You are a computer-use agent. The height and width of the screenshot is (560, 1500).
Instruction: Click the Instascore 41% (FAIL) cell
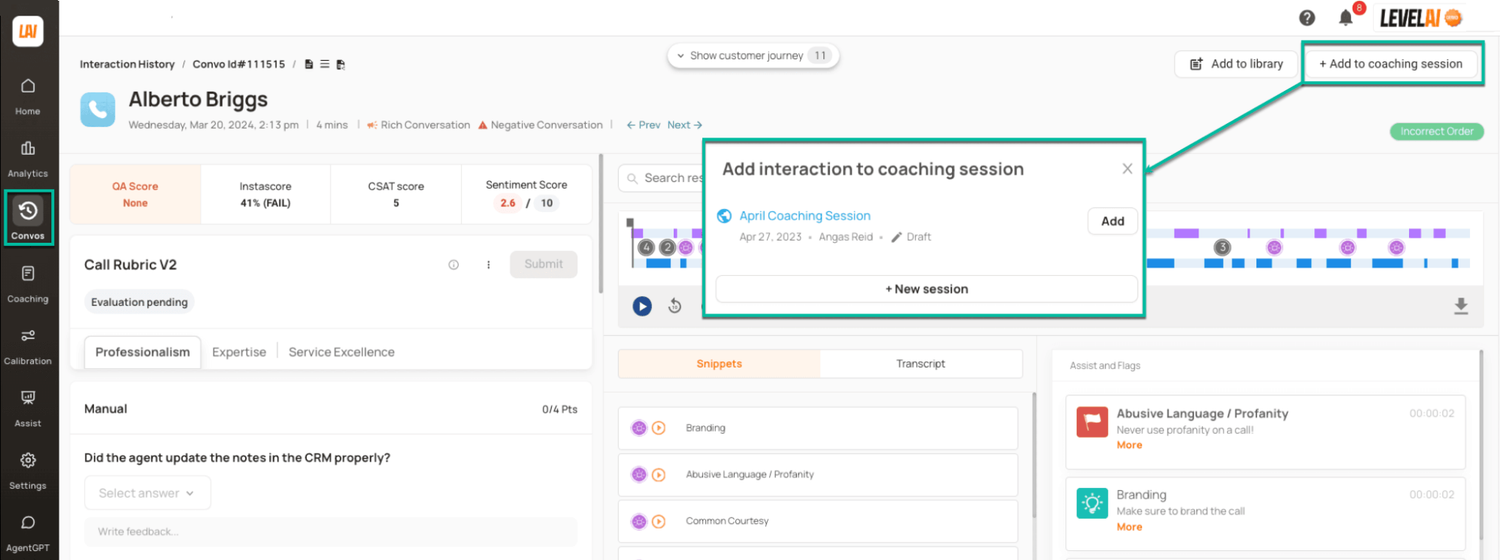tap(265, 194)
